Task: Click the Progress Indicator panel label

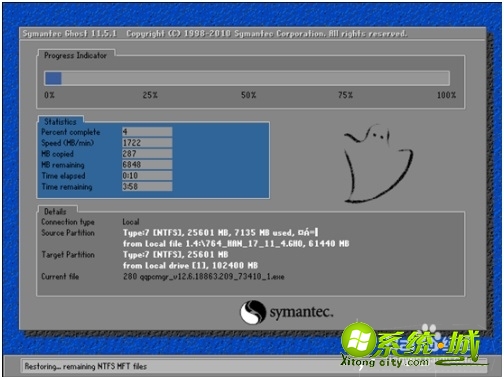Action: pyautogui.click(x=75, y=55)
